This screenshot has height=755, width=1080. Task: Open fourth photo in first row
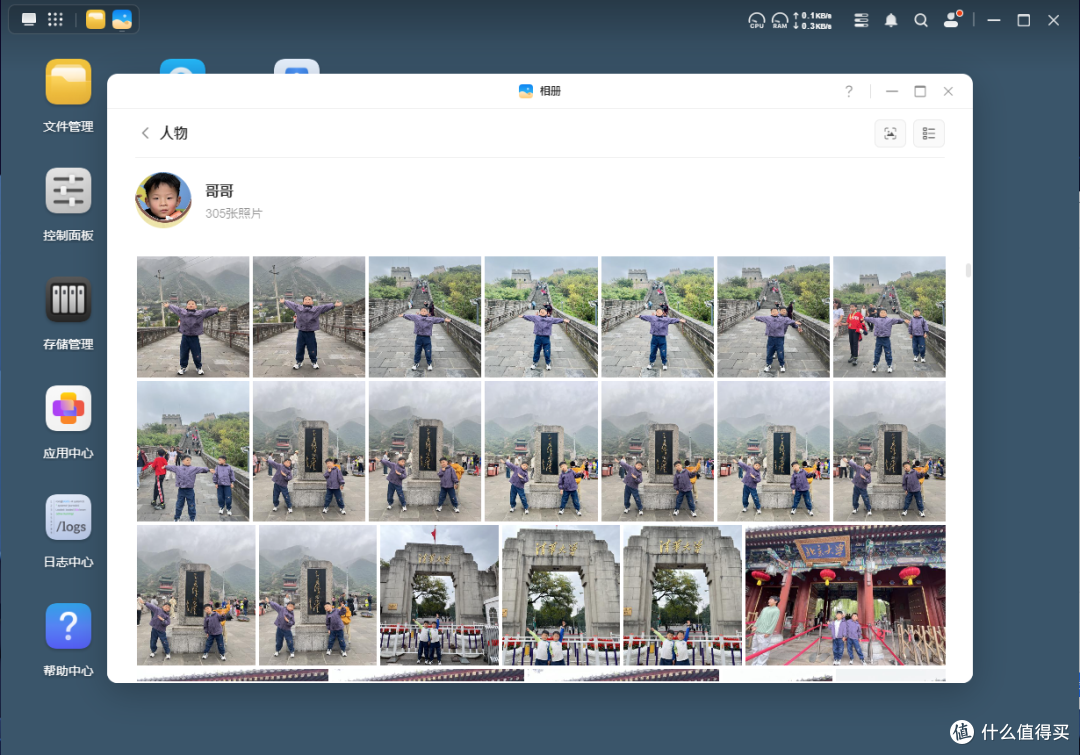click(541, 317)
